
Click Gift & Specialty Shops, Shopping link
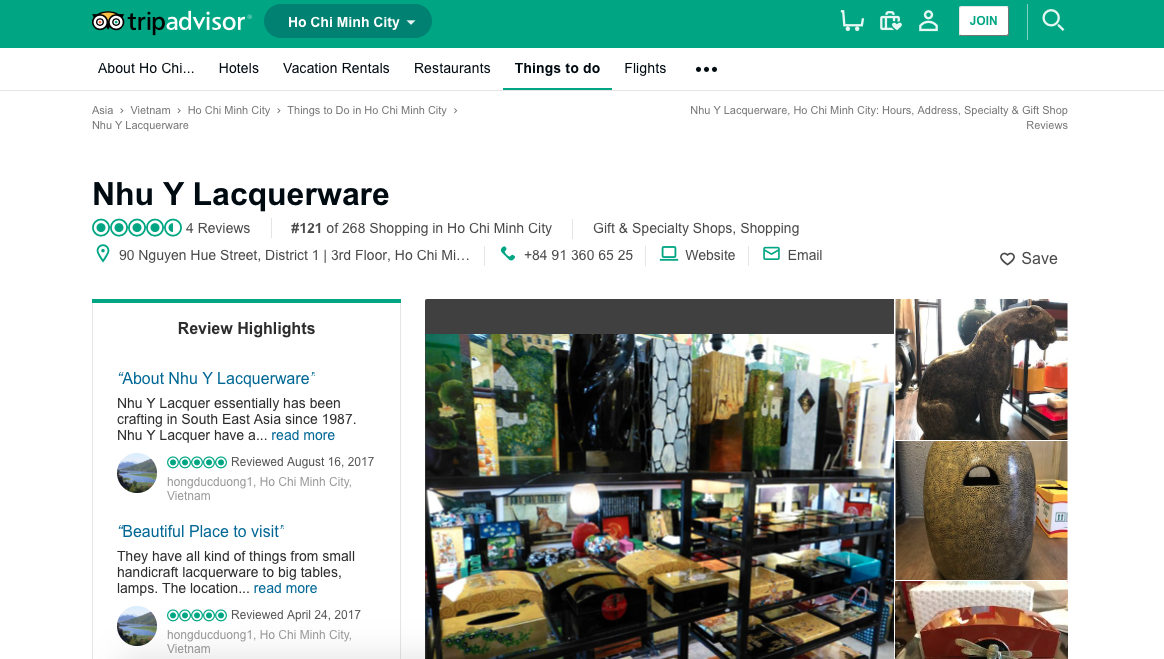(x=696, y=228)
